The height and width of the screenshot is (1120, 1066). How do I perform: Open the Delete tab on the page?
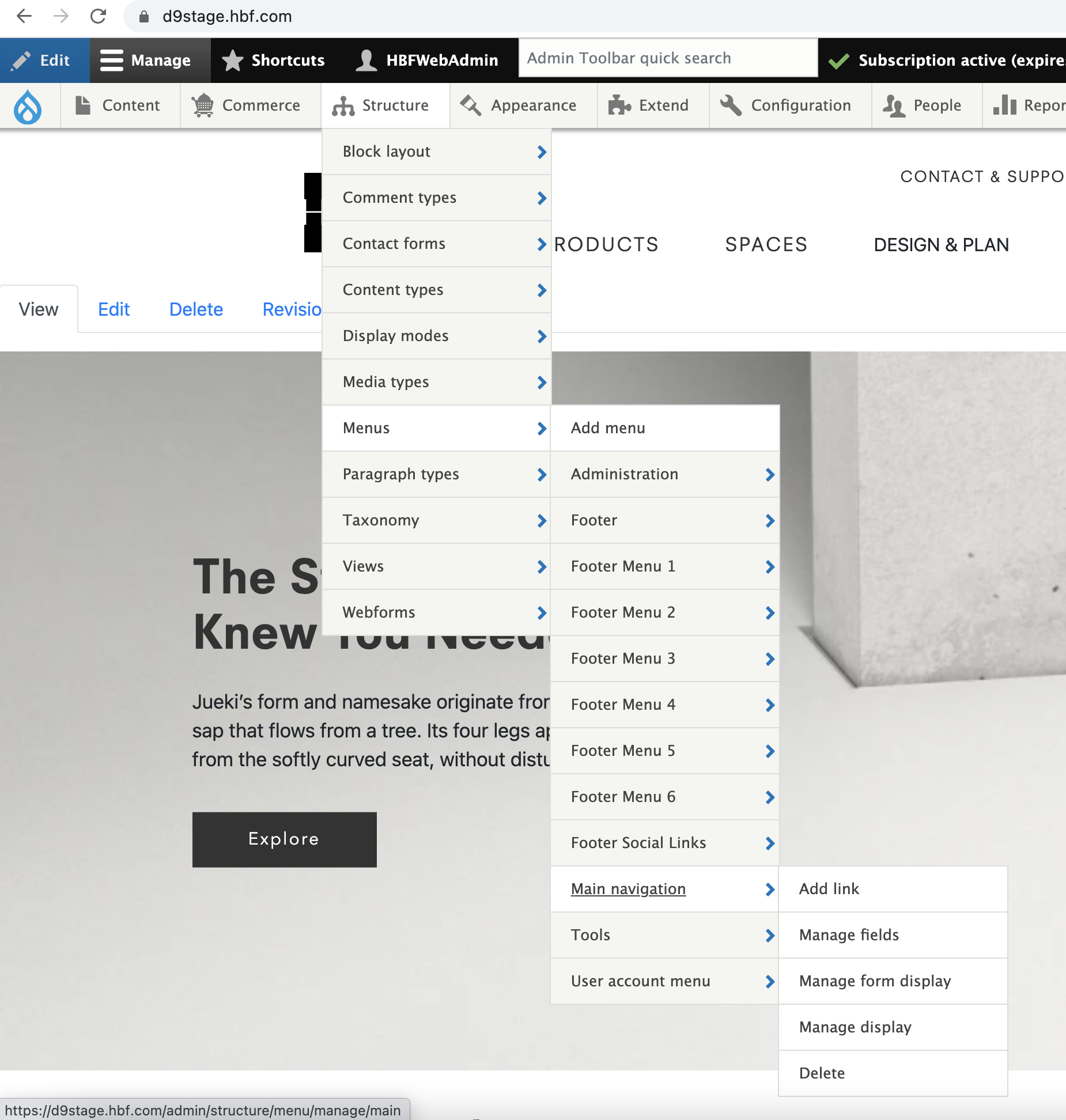[196, 309]
